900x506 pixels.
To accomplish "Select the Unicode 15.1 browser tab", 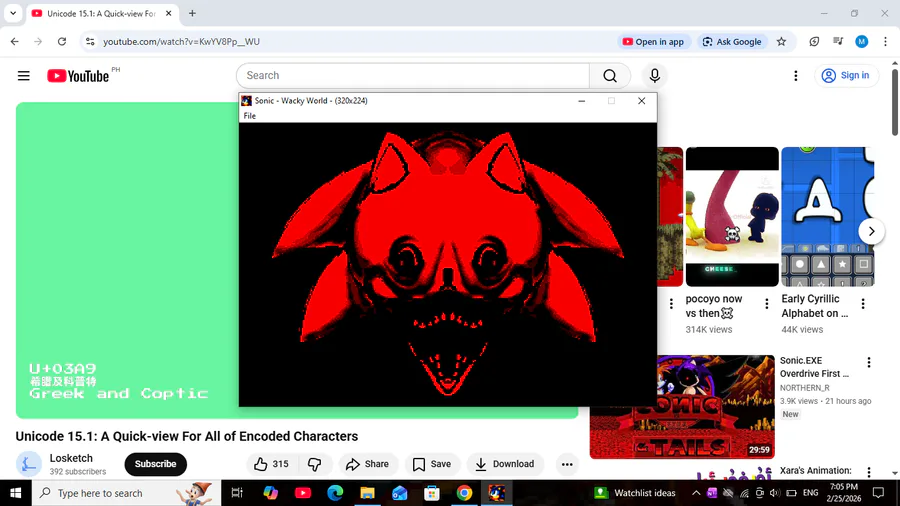I will [x=101, y=13].
